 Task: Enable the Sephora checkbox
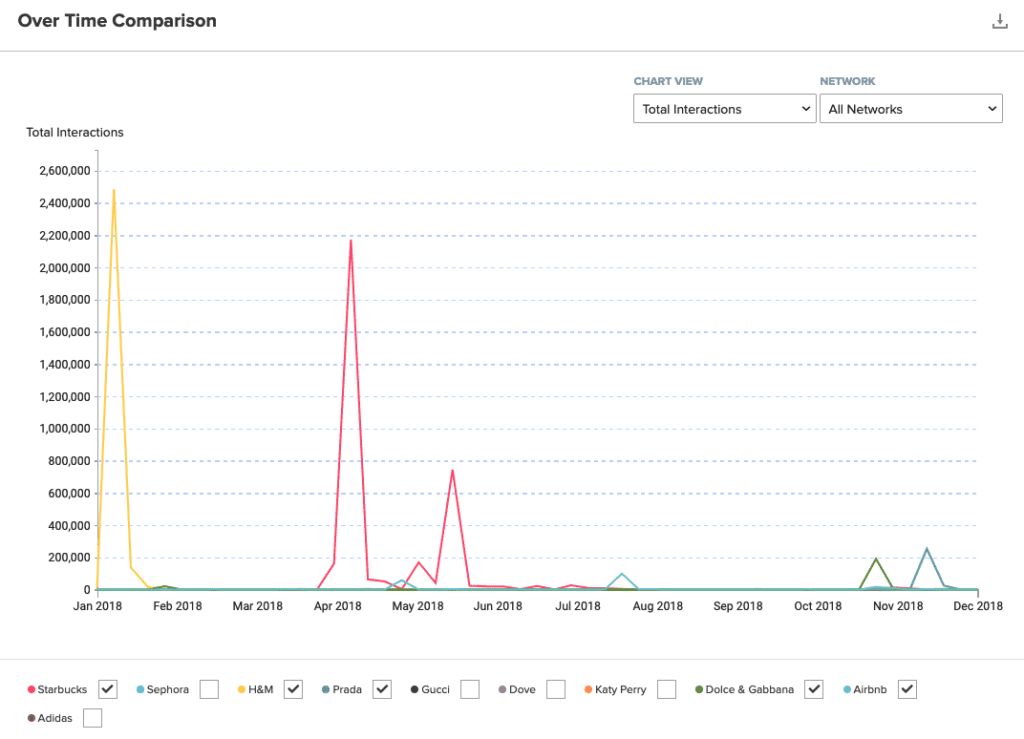click(209, 689)
